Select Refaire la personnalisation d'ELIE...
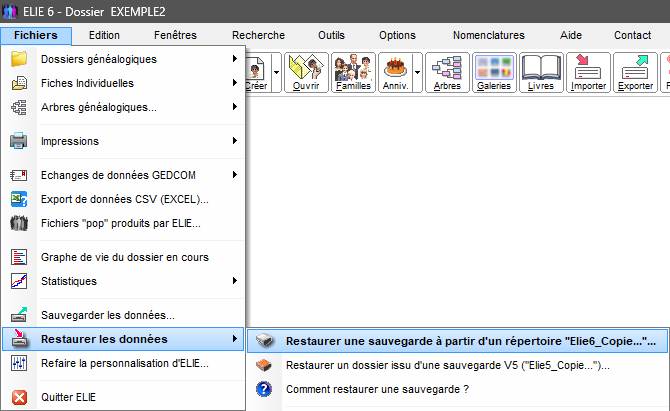 pos(123,363)
